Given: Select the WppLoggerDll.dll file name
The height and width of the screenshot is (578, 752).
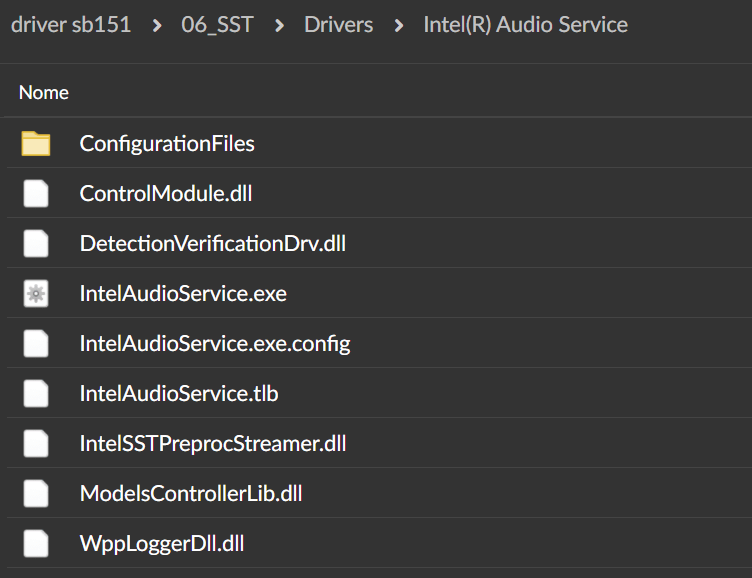Looking at the screenshot, I should tap(162, 544).
